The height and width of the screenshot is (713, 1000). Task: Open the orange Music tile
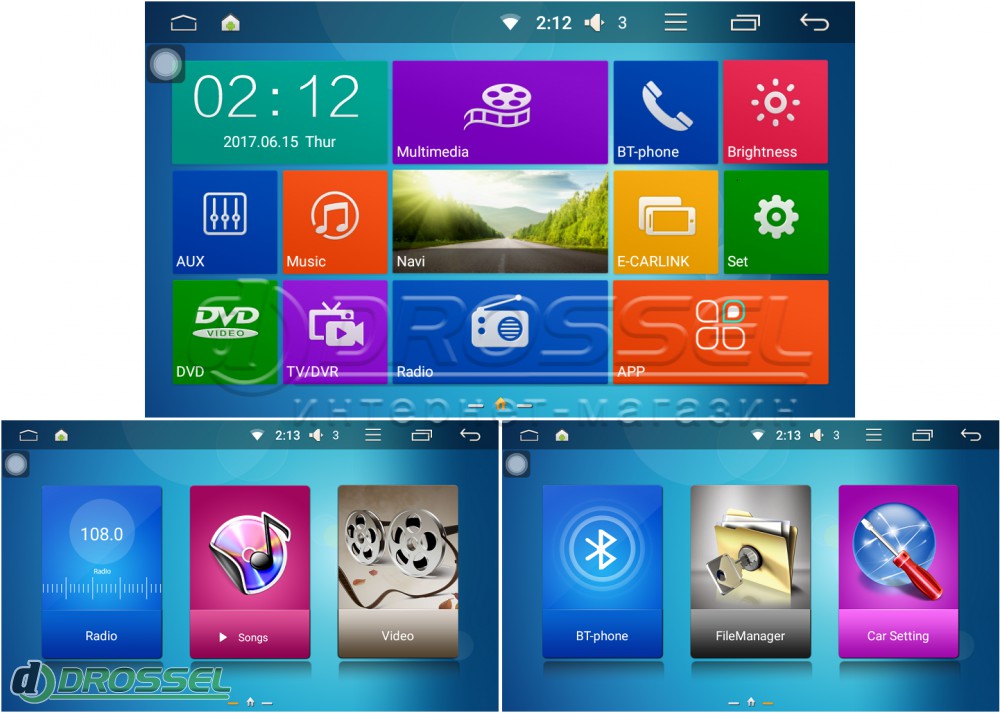coord(334,222)
